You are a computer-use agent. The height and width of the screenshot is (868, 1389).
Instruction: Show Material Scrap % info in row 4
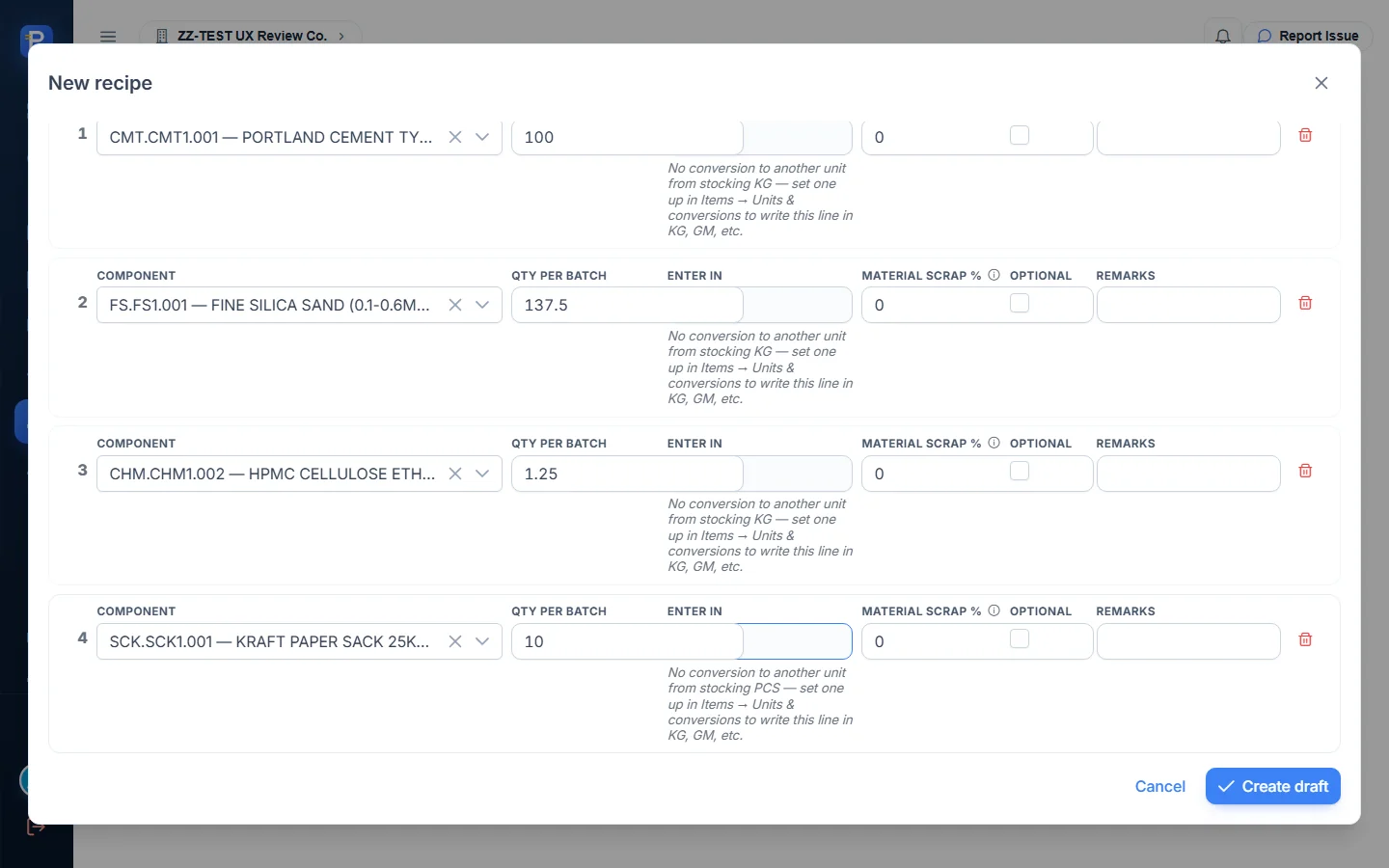click(994, 610)
